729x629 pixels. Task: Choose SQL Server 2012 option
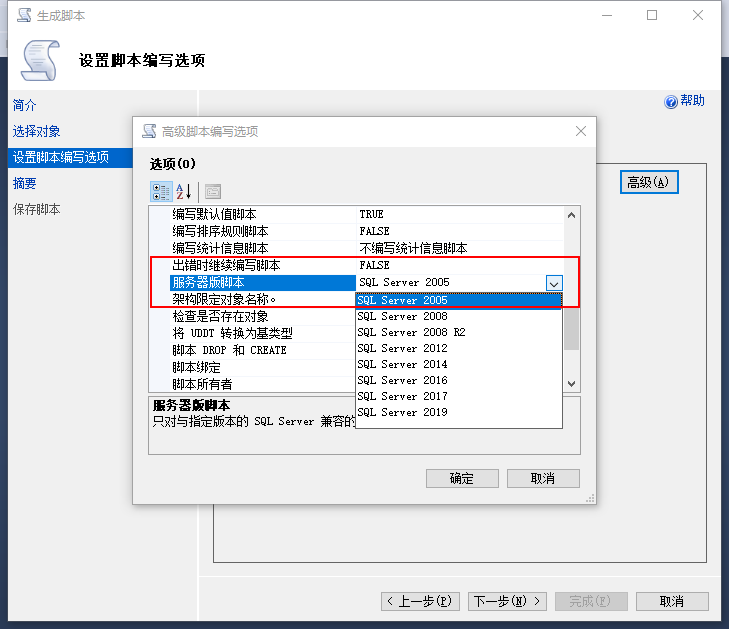(x=458, y=348)
